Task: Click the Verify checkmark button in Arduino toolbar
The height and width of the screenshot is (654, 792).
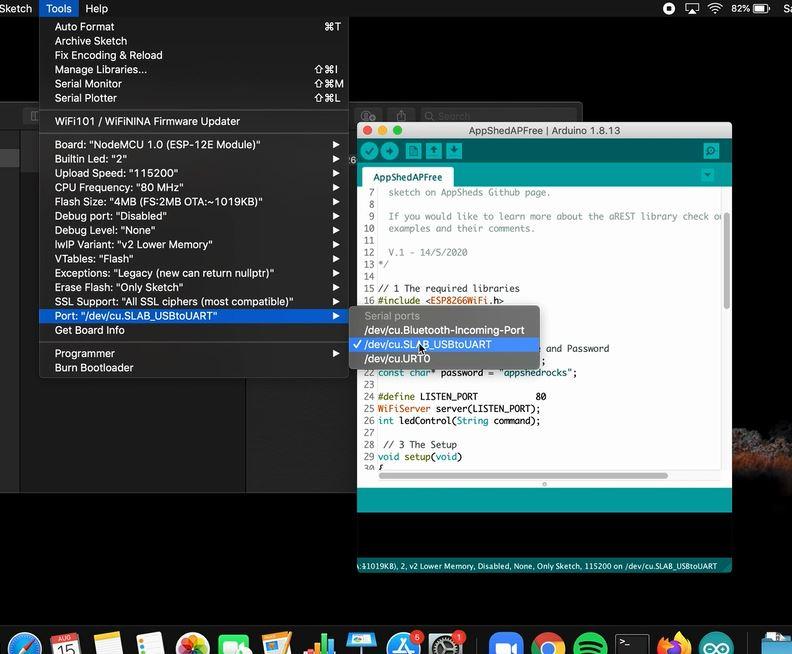Action: pyautogui.click(x=369, y=151)
